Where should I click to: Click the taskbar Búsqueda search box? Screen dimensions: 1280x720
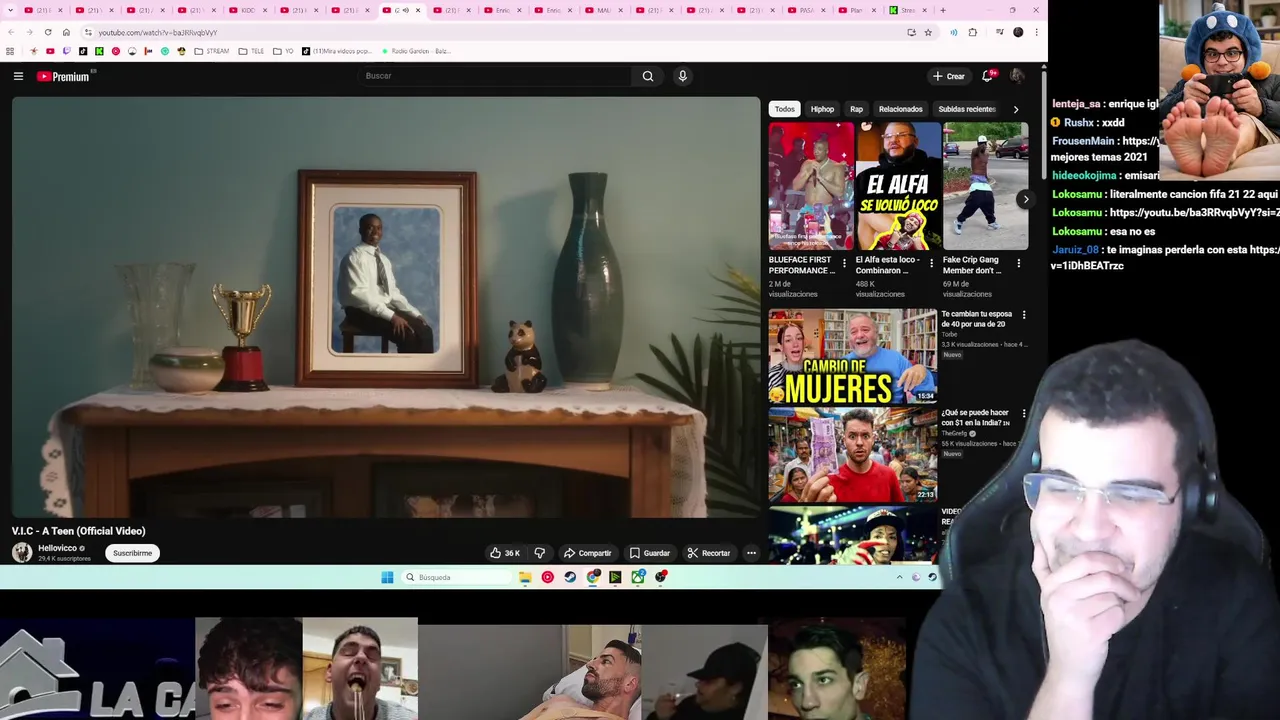(456, 577)
